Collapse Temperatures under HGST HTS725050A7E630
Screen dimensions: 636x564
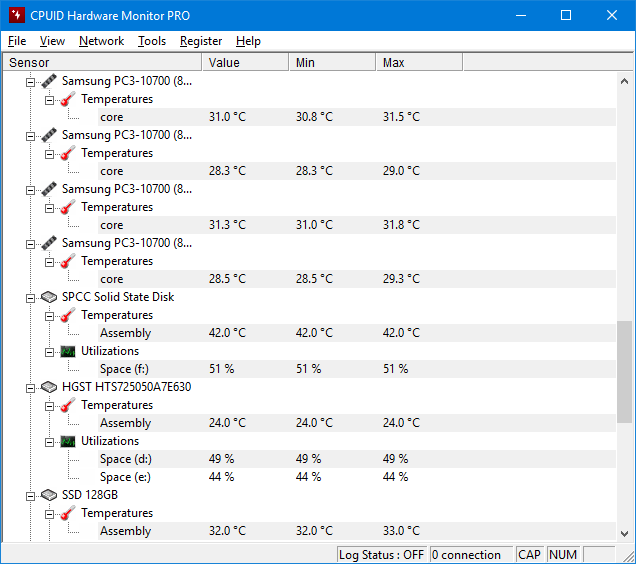point(49,407)
